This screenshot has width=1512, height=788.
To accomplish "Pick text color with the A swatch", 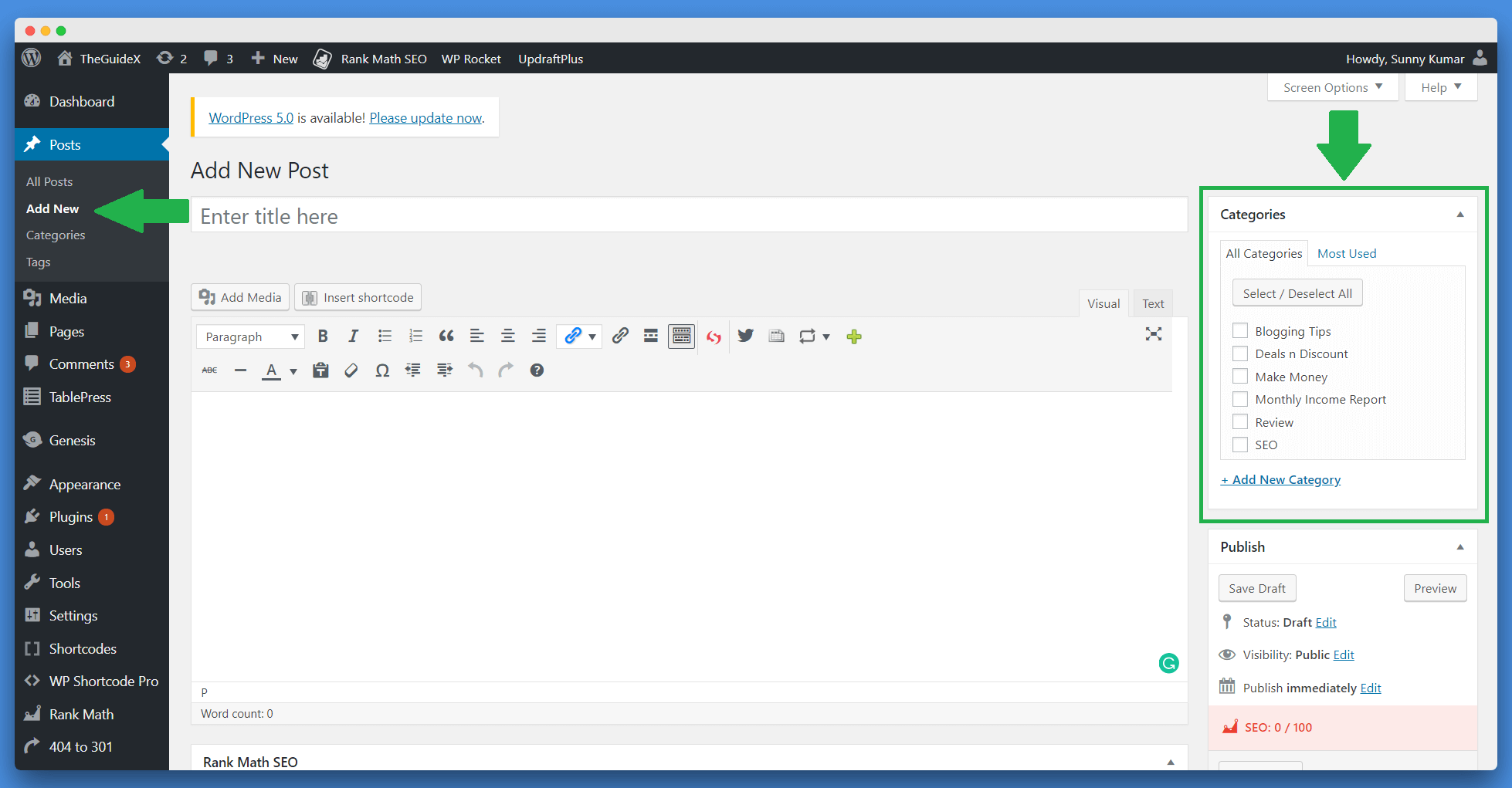I will [271, 371].
